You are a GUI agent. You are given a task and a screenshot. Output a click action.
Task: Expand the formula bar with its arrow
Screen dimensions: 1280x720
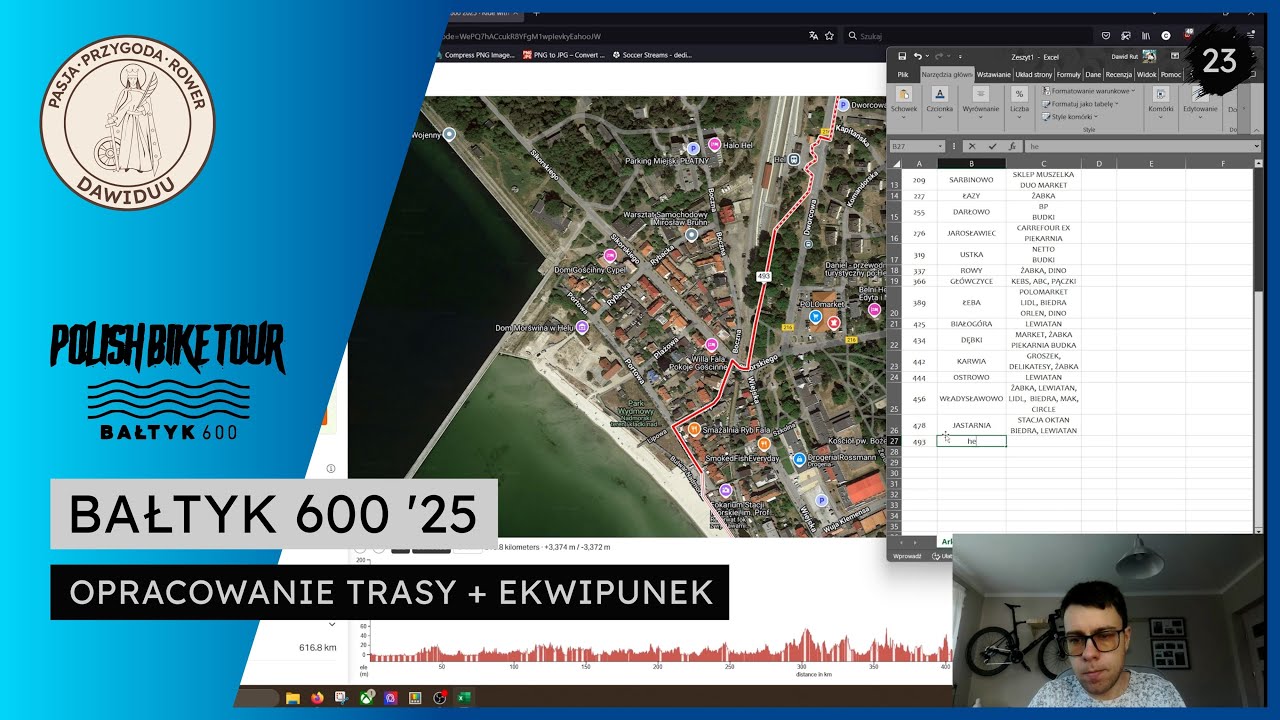(x=1256, y=146)
